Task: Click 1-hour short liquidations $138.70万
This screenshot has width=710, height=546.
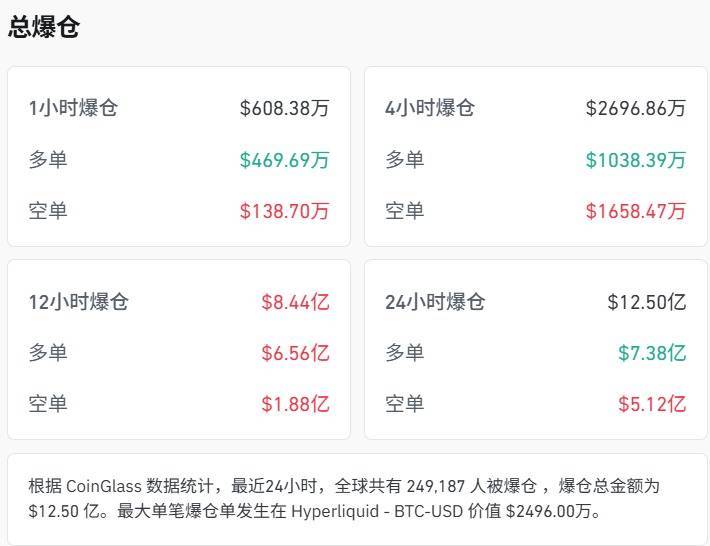Action: point(284,211)
